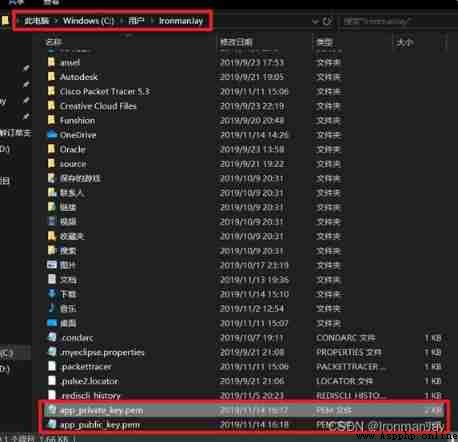Click the LOCATOR 文件 type cell
Image resolution: width=458 pixels, height=442 pixels.
click(x=344, y=381)
